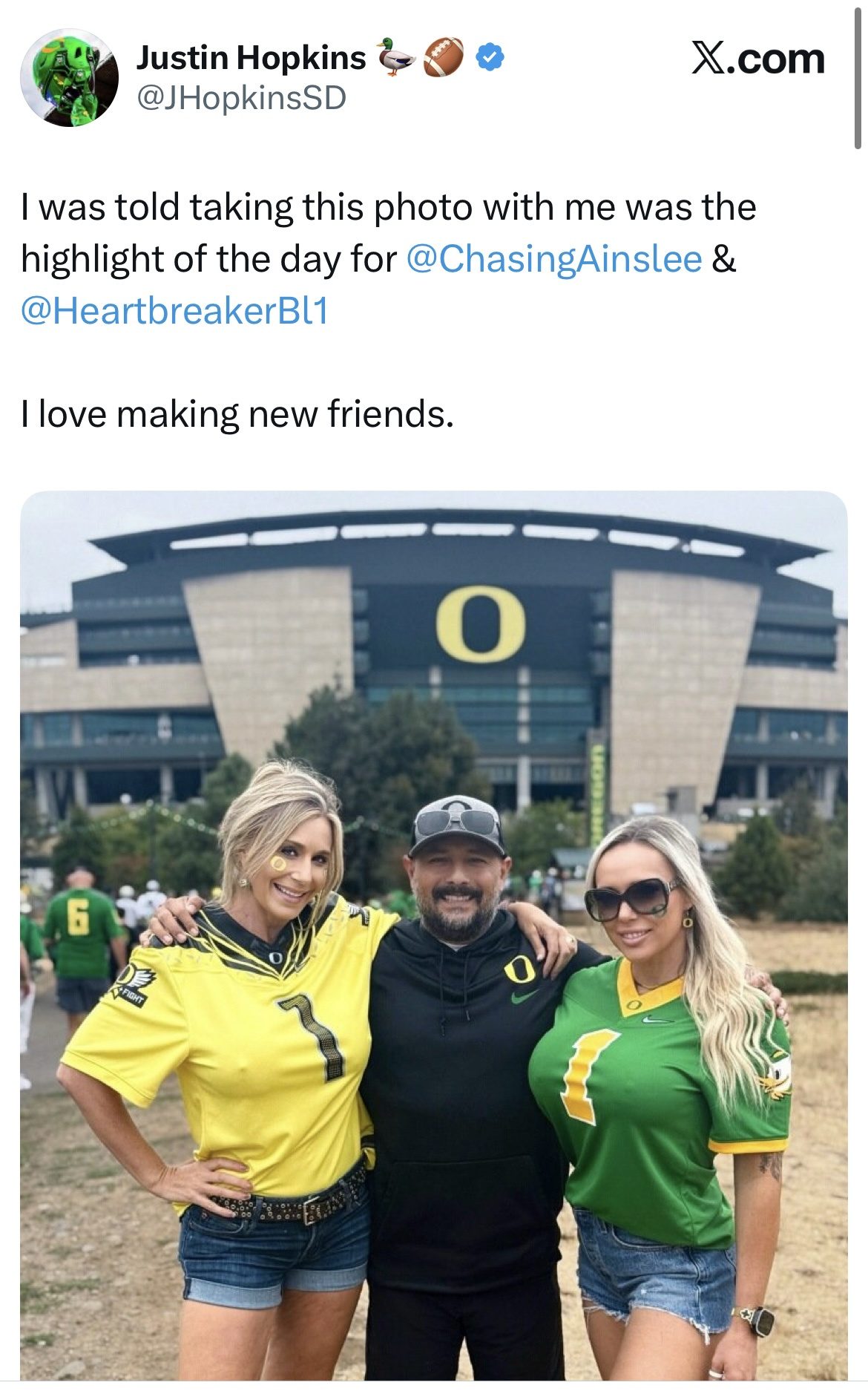Click the vertical scrollbar at right edge
Image resolution: width=868 pixels, height=1391 pixels.
pyautogui.click(x=857, y=74)
